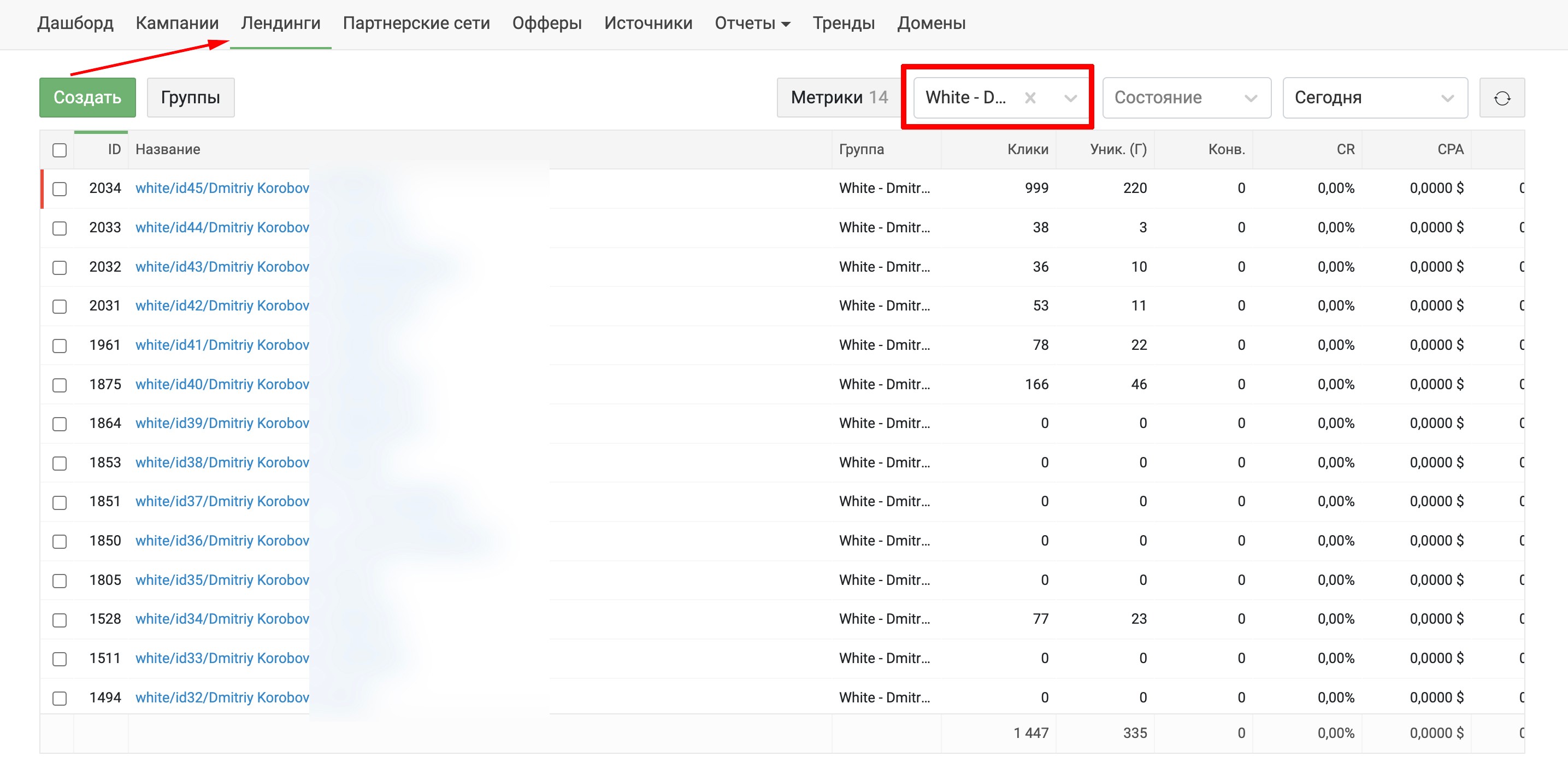Check the row with ID 1864
Image resolution: width=1568 pixels, height=762 pixels.
pyautogui.click(x=60, y=424)
